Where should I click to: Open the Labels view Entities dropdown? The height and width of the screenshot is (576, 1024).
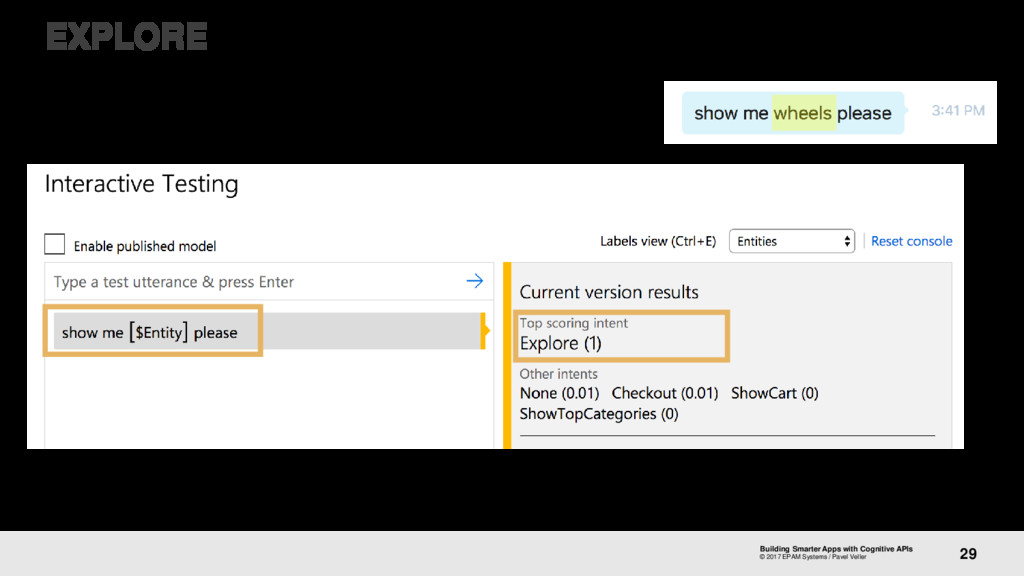coord(792,241)
